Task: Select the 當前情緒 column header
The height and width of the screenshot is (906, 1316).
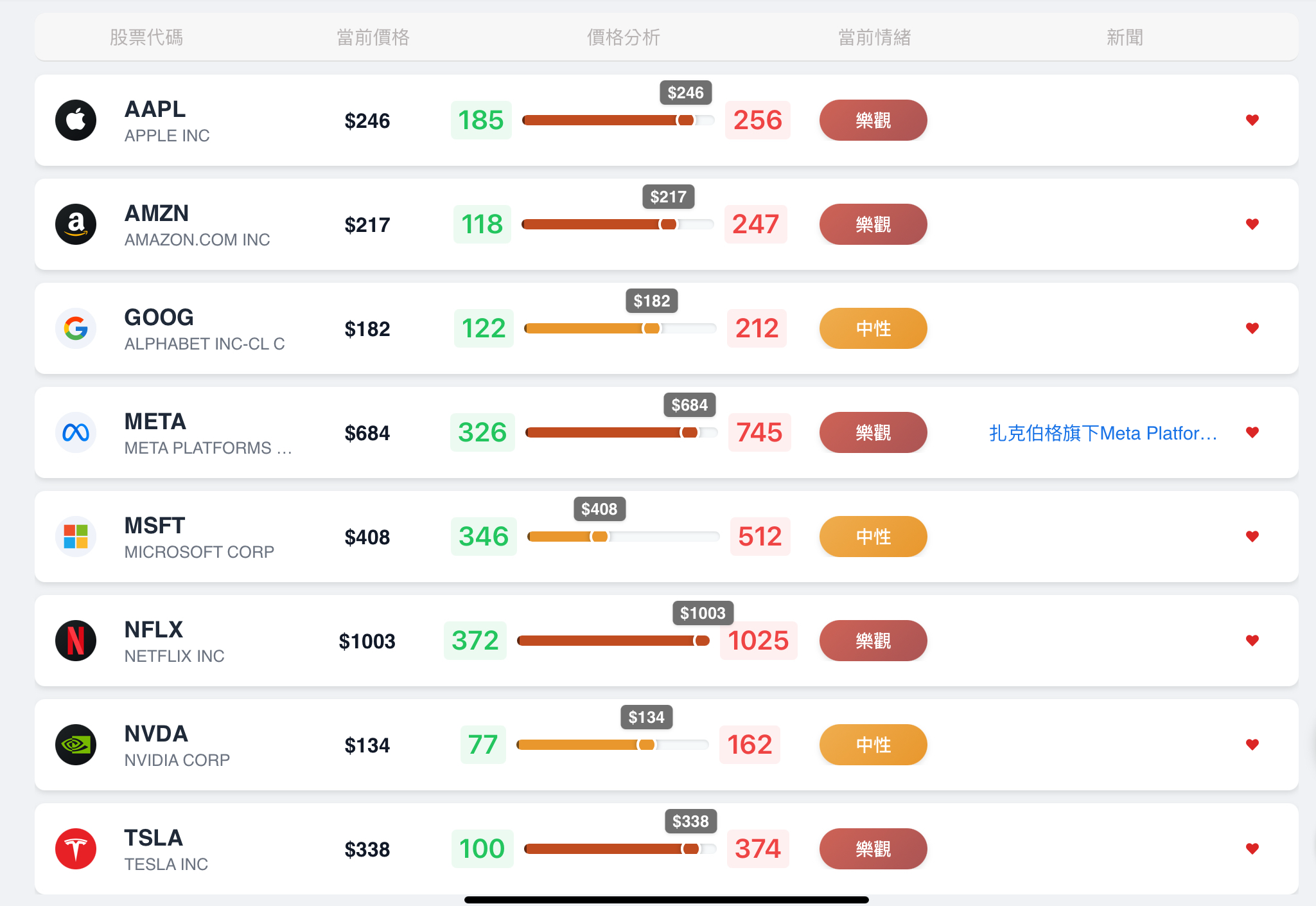Action: click(874, 37)
